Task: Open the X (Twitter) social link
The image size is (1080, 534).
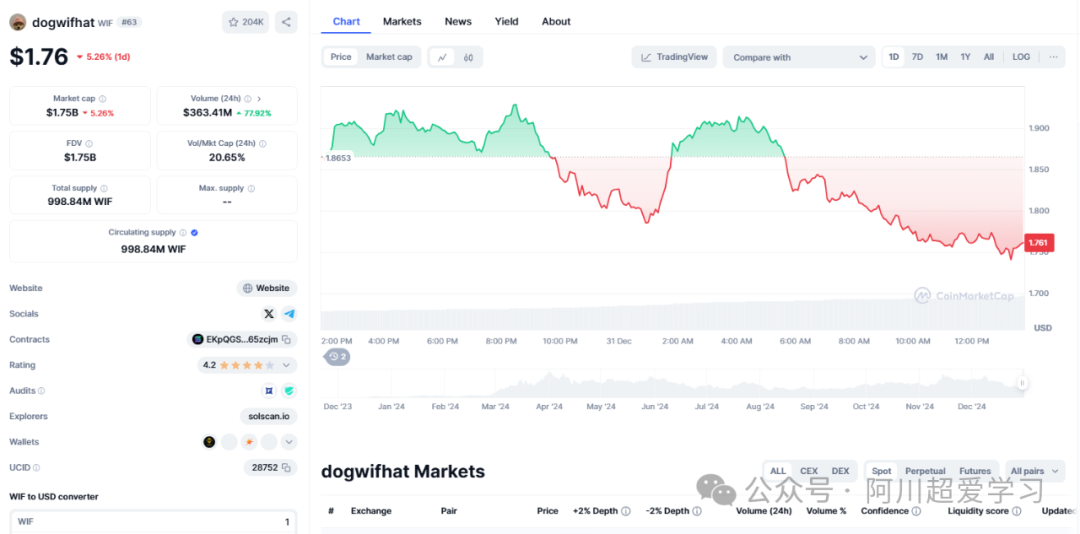Action: (269, 314)
